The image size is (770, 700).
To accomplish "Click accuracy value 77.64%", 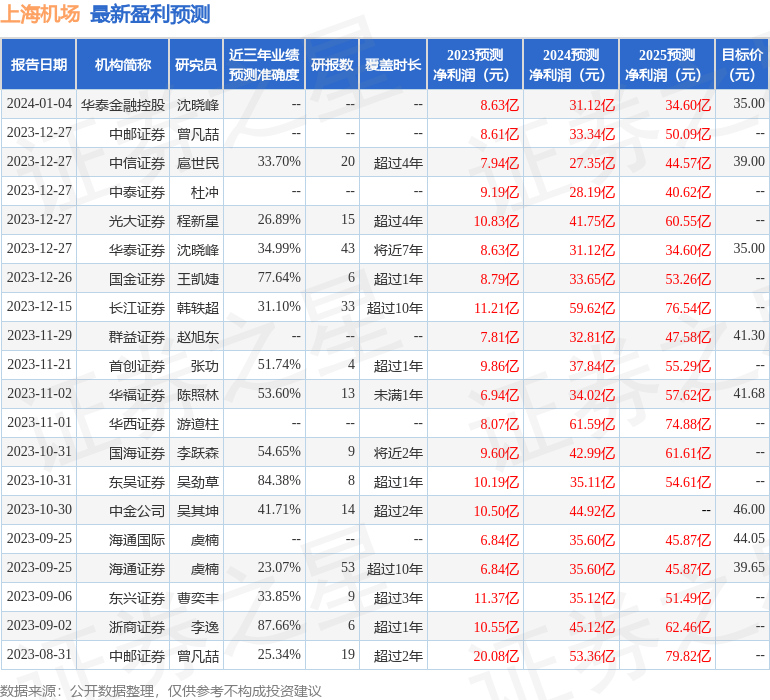I will (x=279, y=278).
